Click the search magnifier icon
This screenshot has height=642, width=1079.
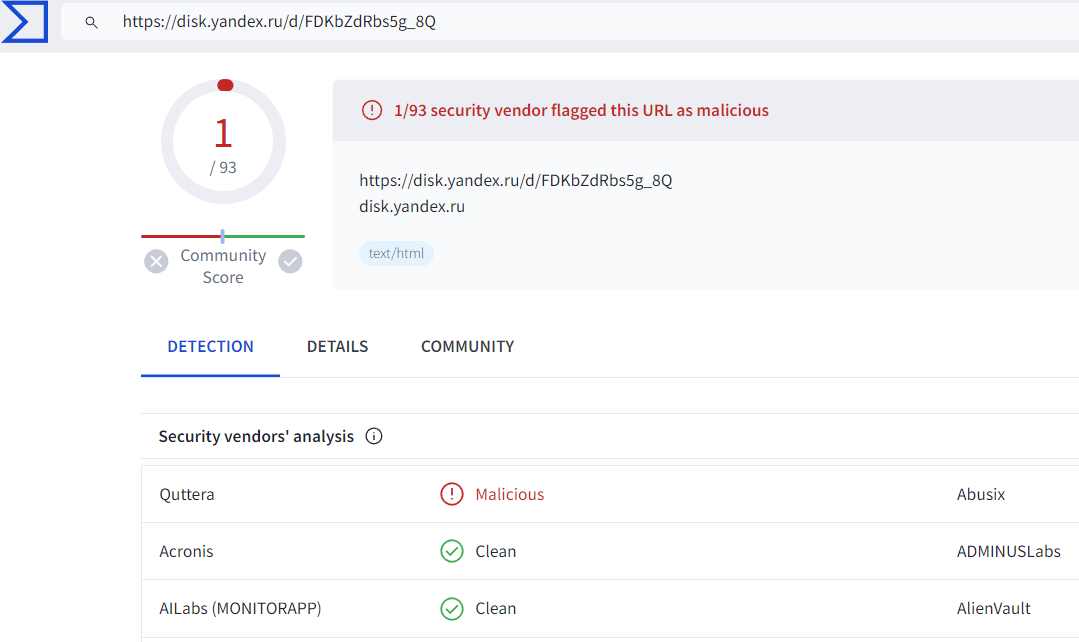91,23
